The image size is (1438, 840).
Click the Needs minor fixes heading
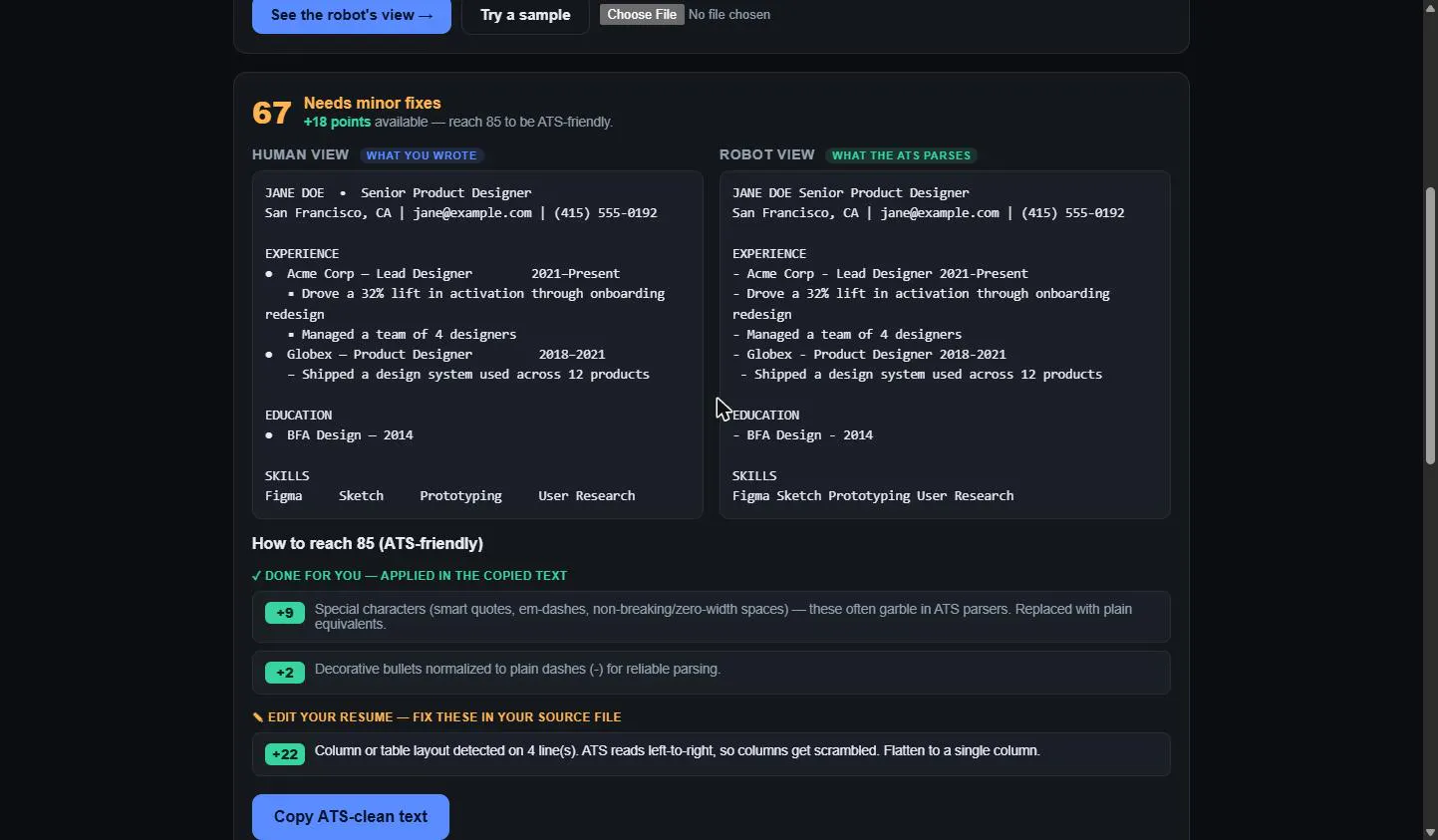pyautogui.click(x=372, y=103)
